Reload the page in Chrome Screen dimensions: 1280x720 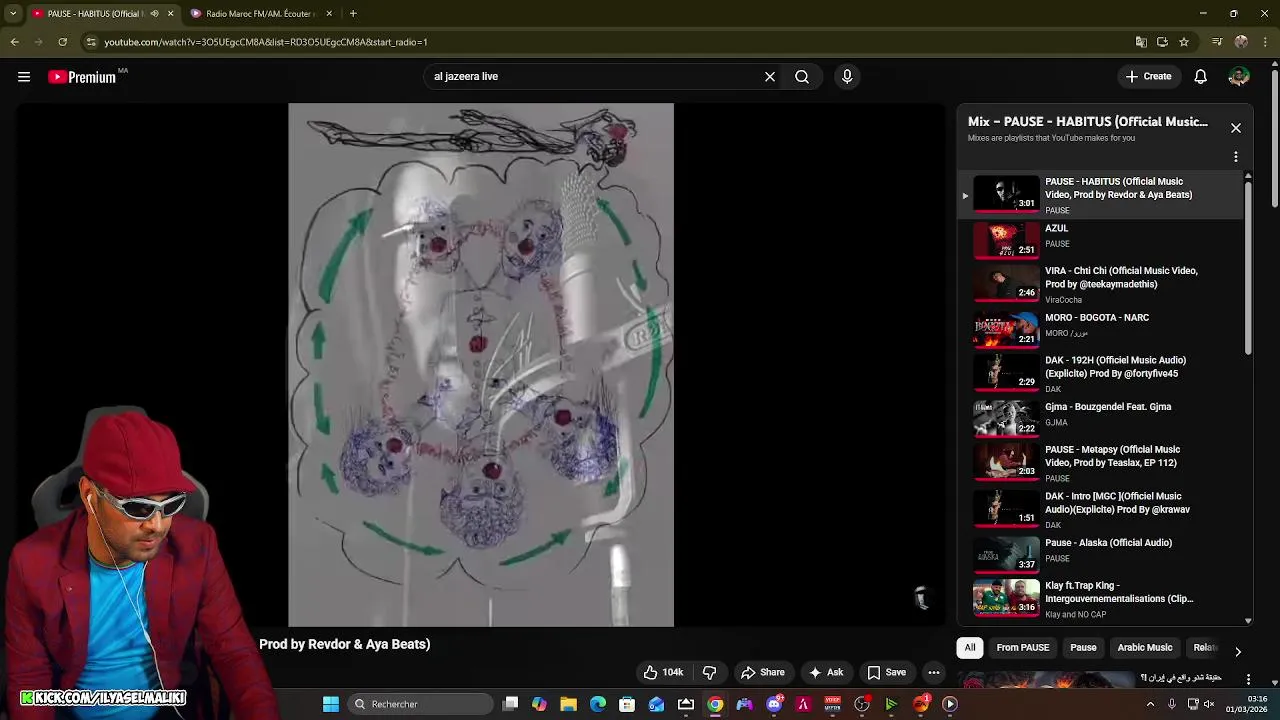pos(62,42)
